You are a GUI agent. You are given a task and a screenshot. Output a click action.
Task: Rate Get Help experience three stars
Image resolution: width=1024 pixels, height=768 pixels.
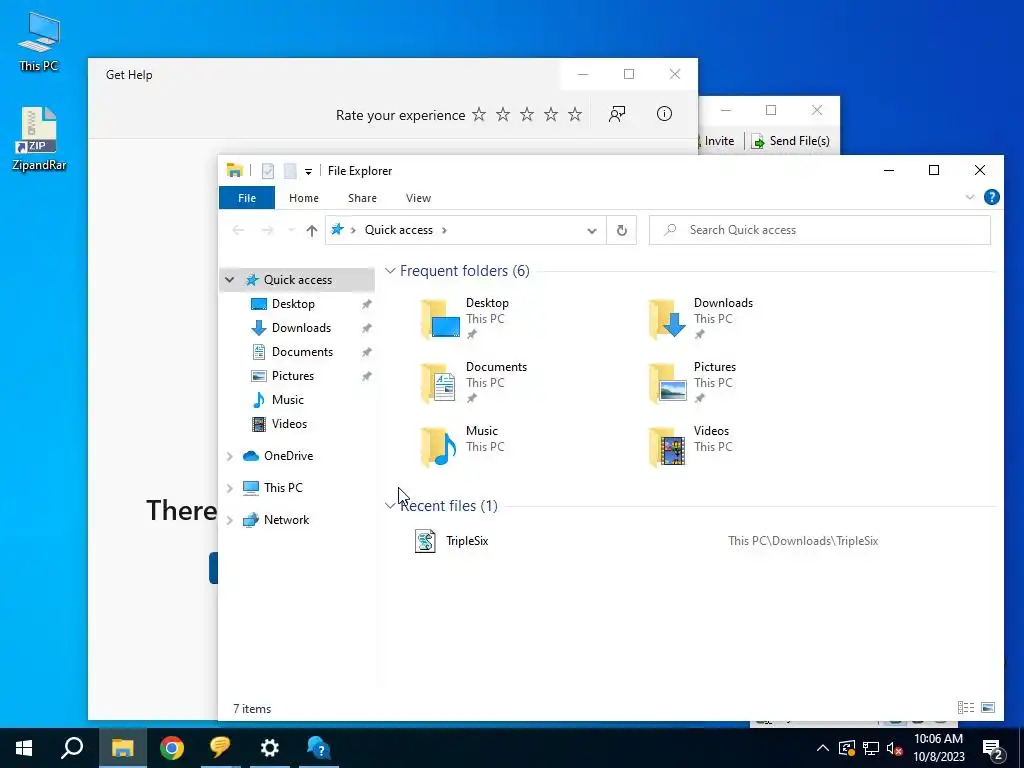coord(527,115)
